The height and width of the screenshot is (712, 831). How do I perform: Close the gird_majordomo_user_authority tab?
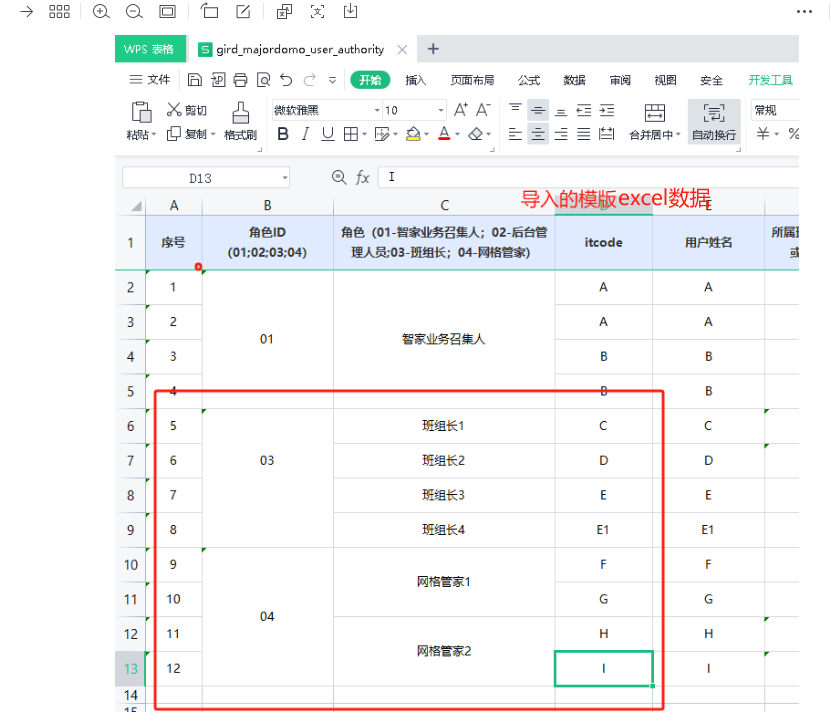402,49
